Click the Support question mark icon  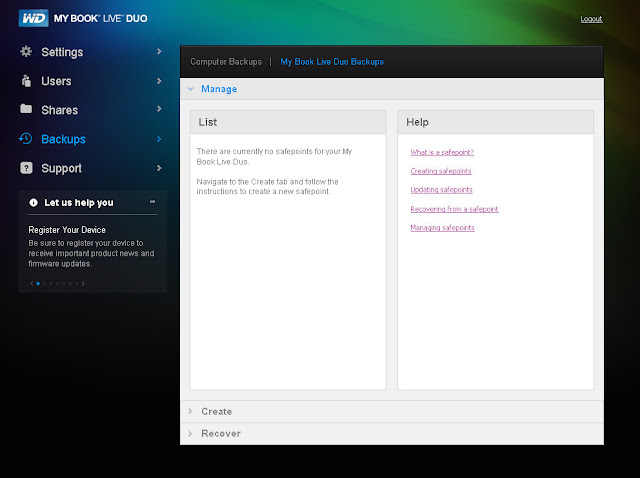[26, 168]
